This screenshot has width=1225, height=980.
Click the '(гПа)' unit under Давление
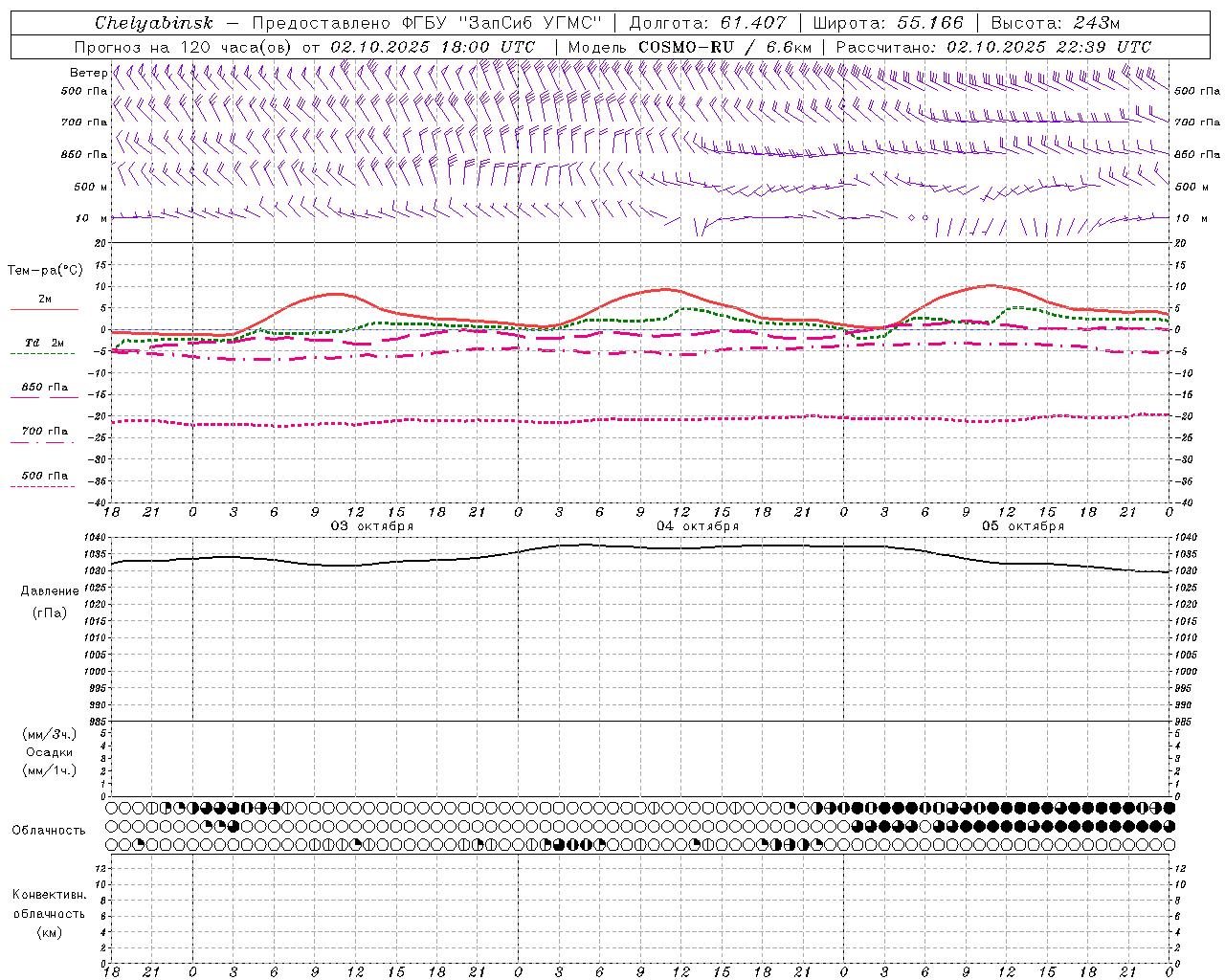point(50,612)
